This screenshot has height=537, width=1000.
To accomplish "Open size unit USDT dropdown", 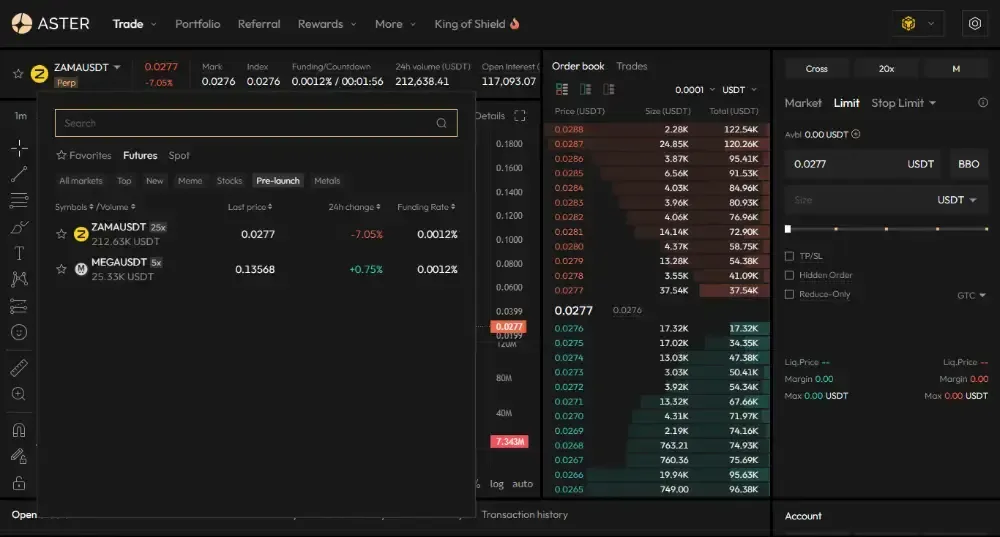I will click(x=957, y=200).
